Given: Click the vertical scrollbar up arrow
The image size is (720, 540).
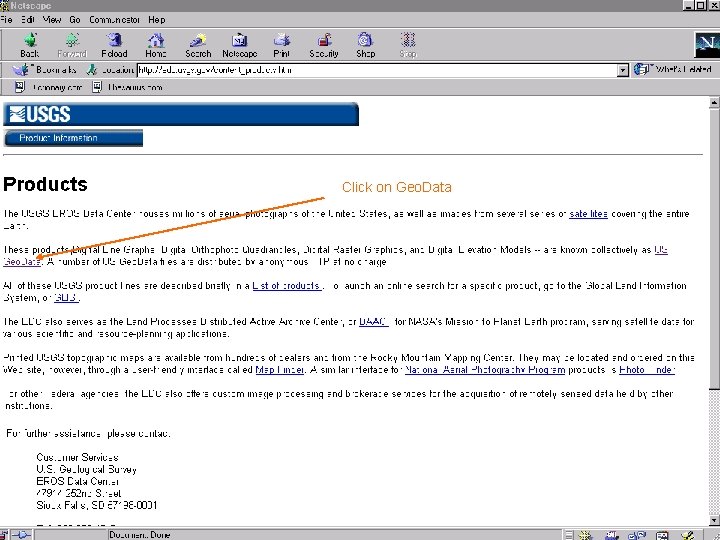Looking at the screenshot, I should point(714,103).
